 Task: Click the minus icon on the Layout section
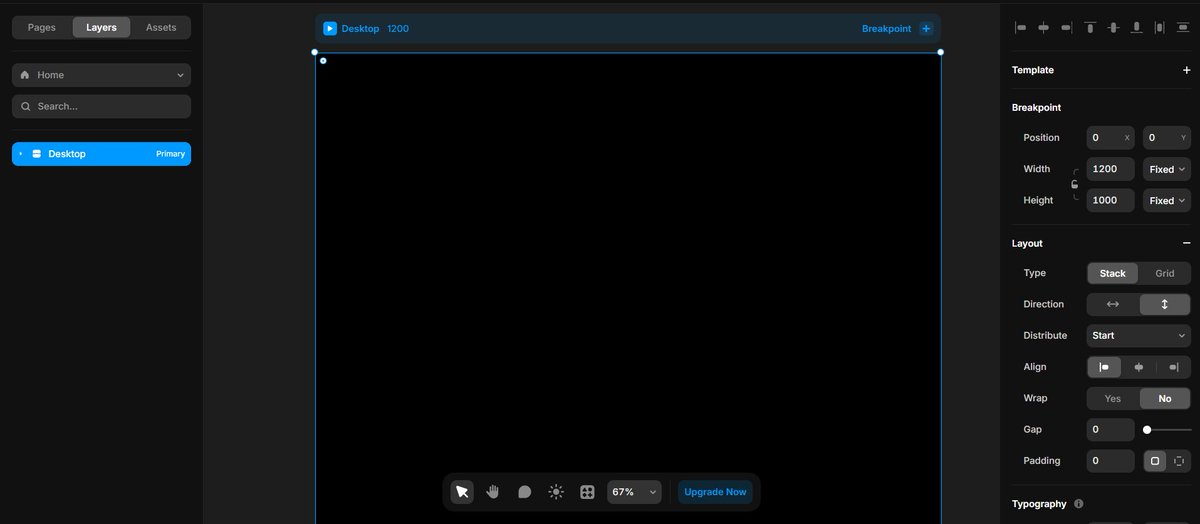[x=1186, y=243]
